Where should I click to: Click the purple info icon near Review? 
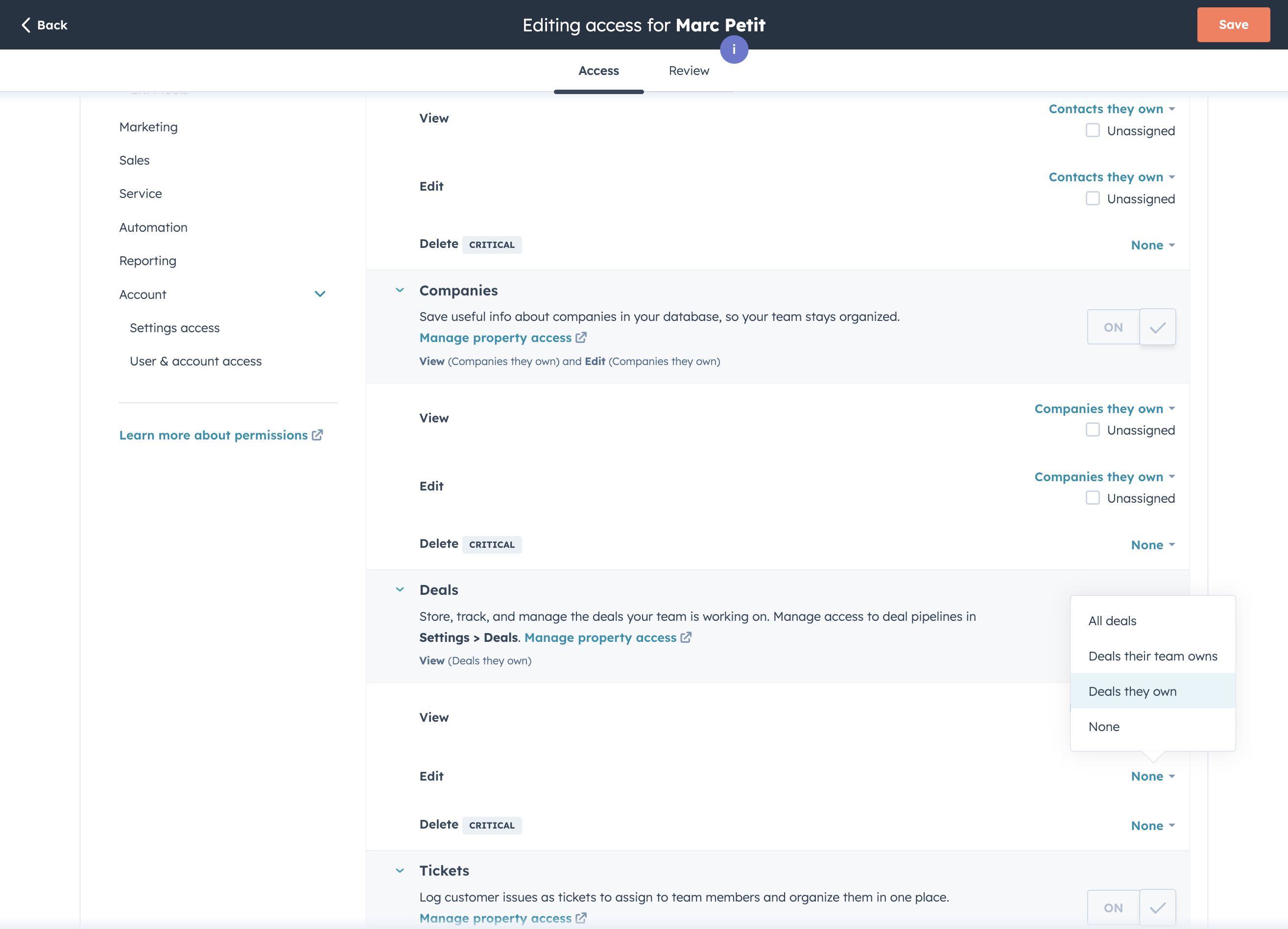point(734,49)
